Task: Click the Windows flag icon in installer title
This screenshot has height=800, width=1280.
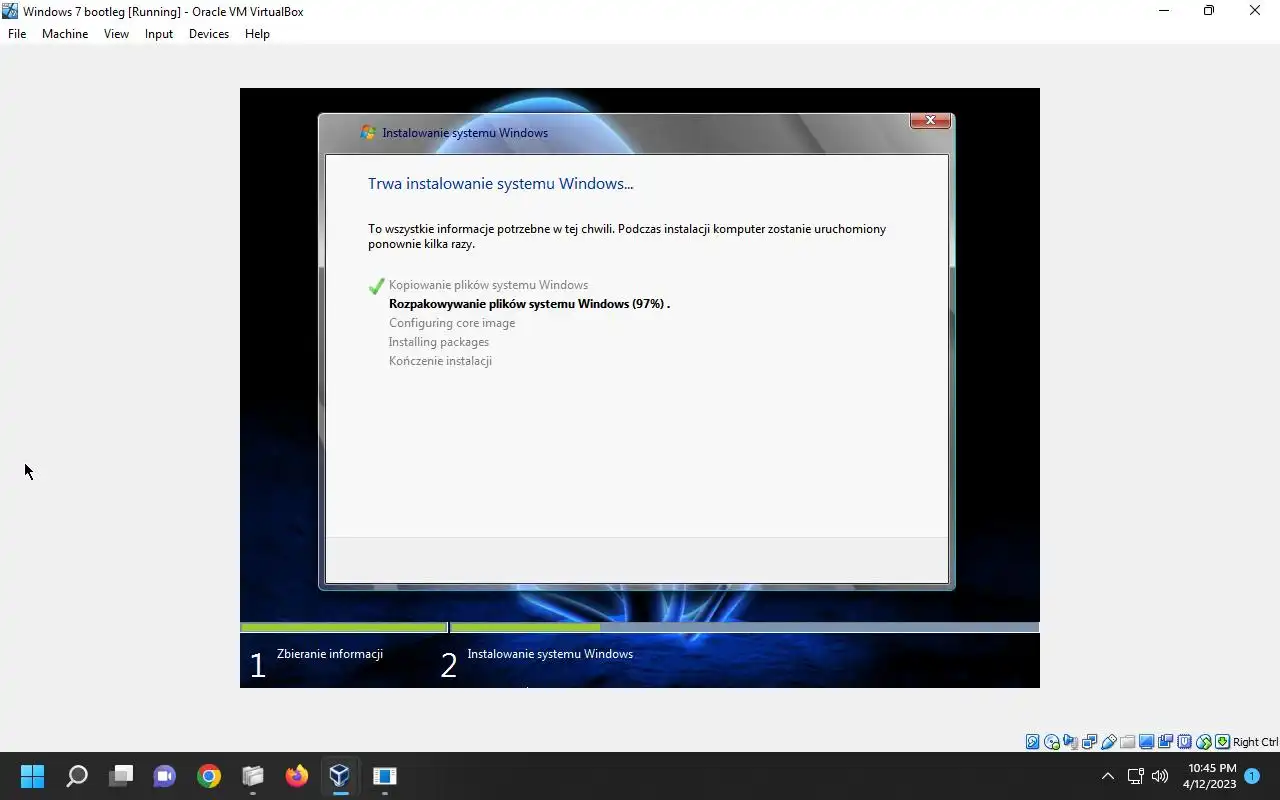Action: [x=368, y=132]
